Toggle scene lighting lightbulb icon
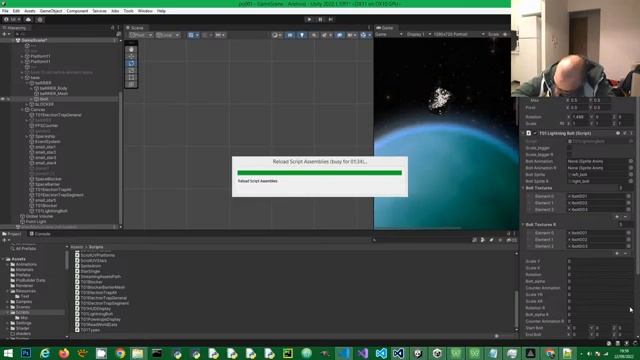Screen dimensions: 640x360 (x=302, y=35)
